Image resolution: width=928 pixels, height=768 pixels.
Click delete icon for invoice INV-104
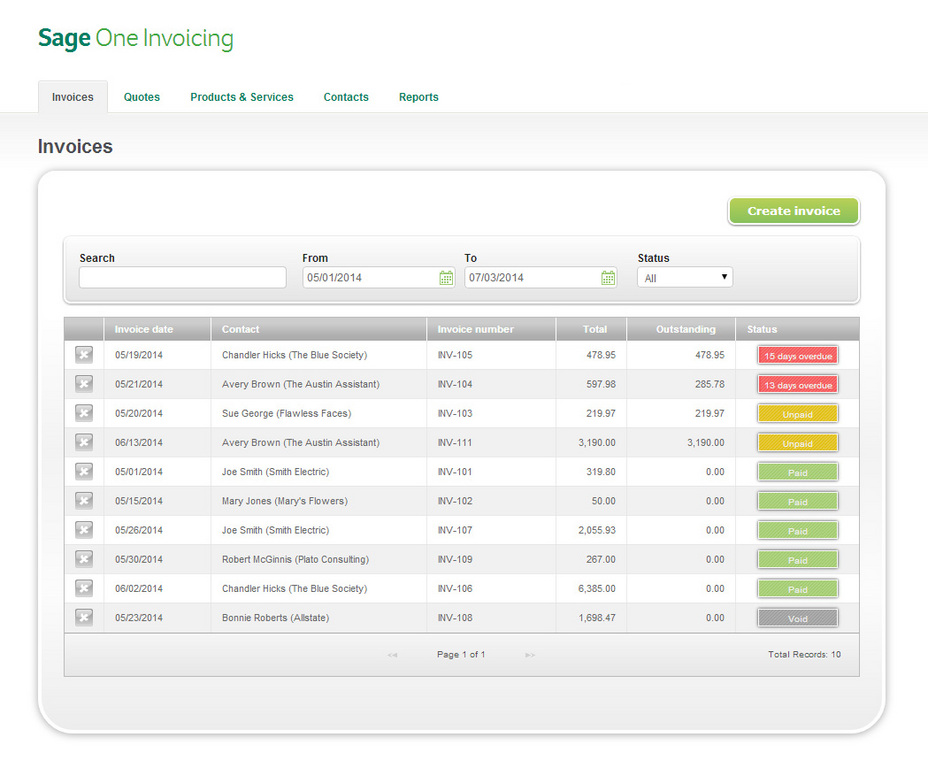tap(84, 383)
